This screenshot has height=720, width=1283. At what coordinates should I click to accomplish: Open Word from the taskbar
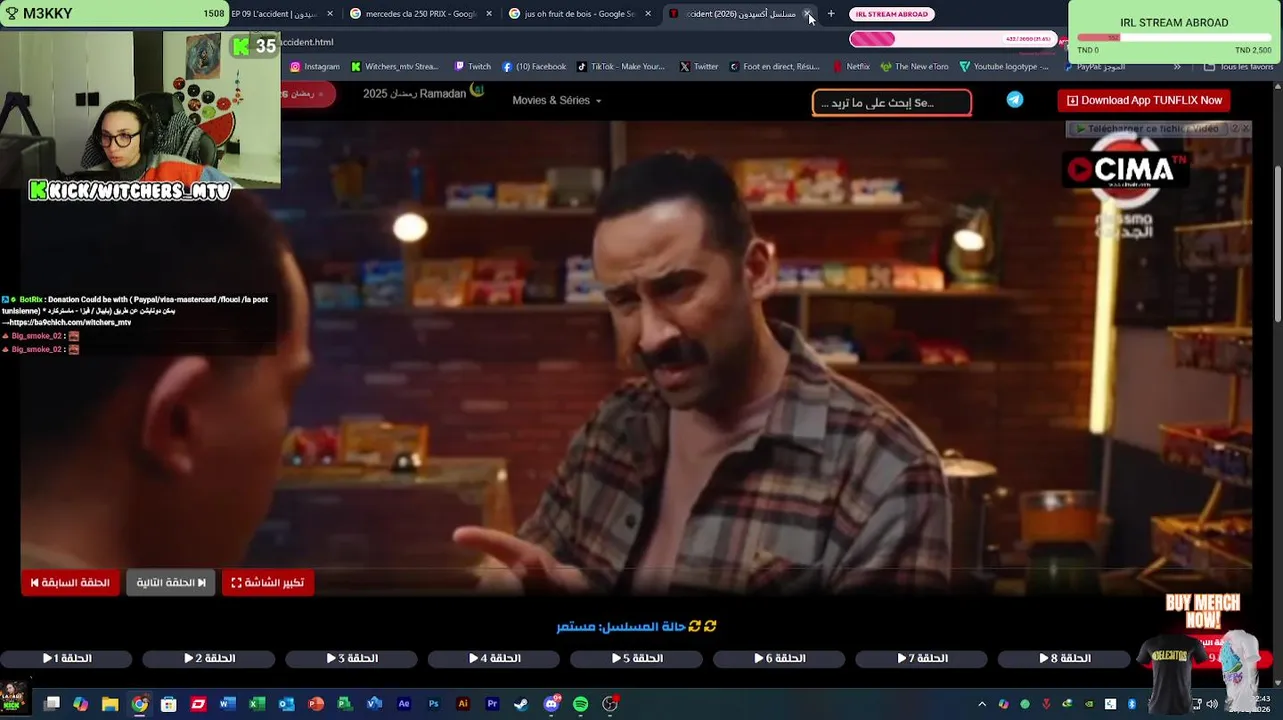pyautogui.click(x=227, y=704)
